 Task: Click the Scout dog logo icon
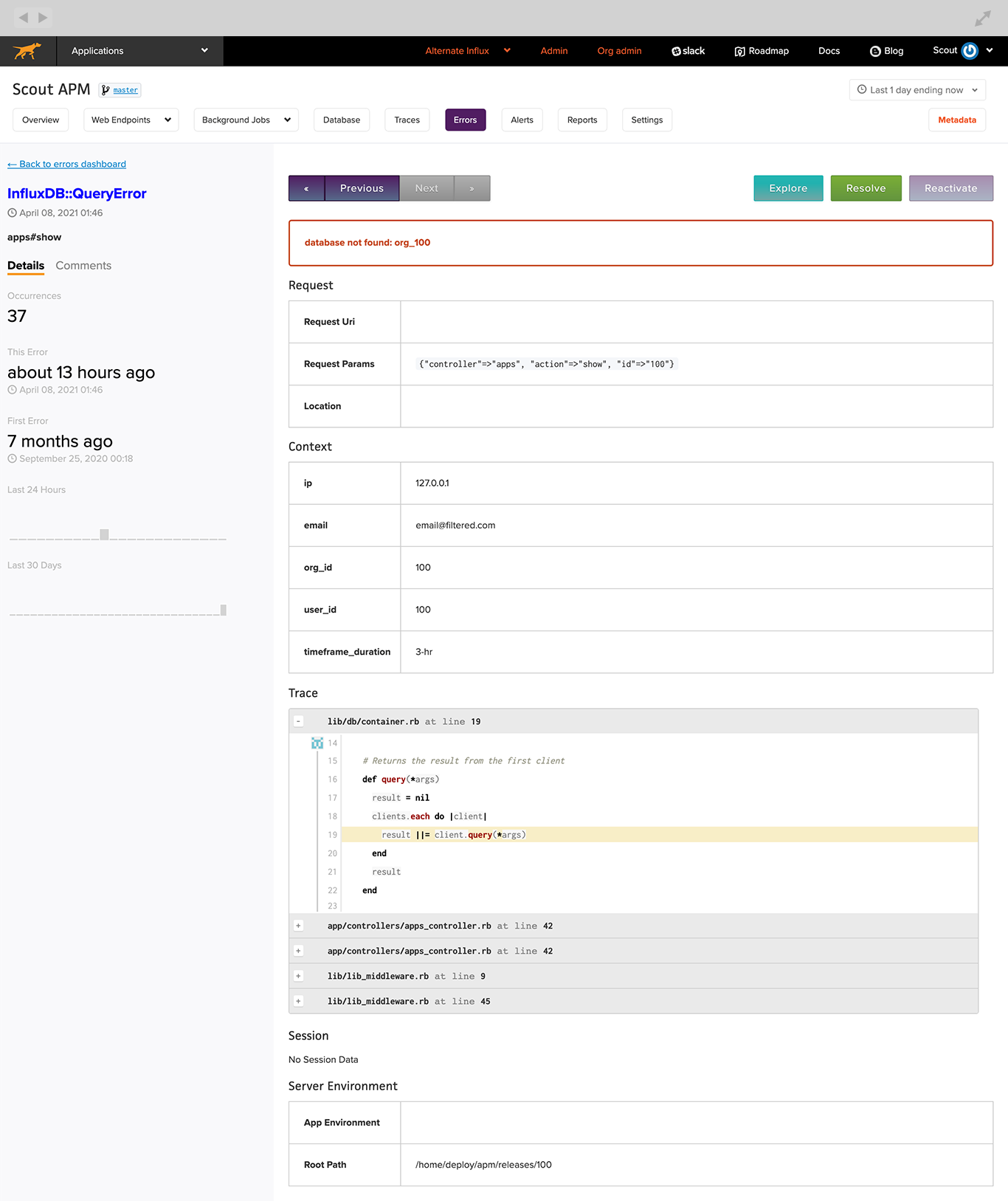coord(27,51)
